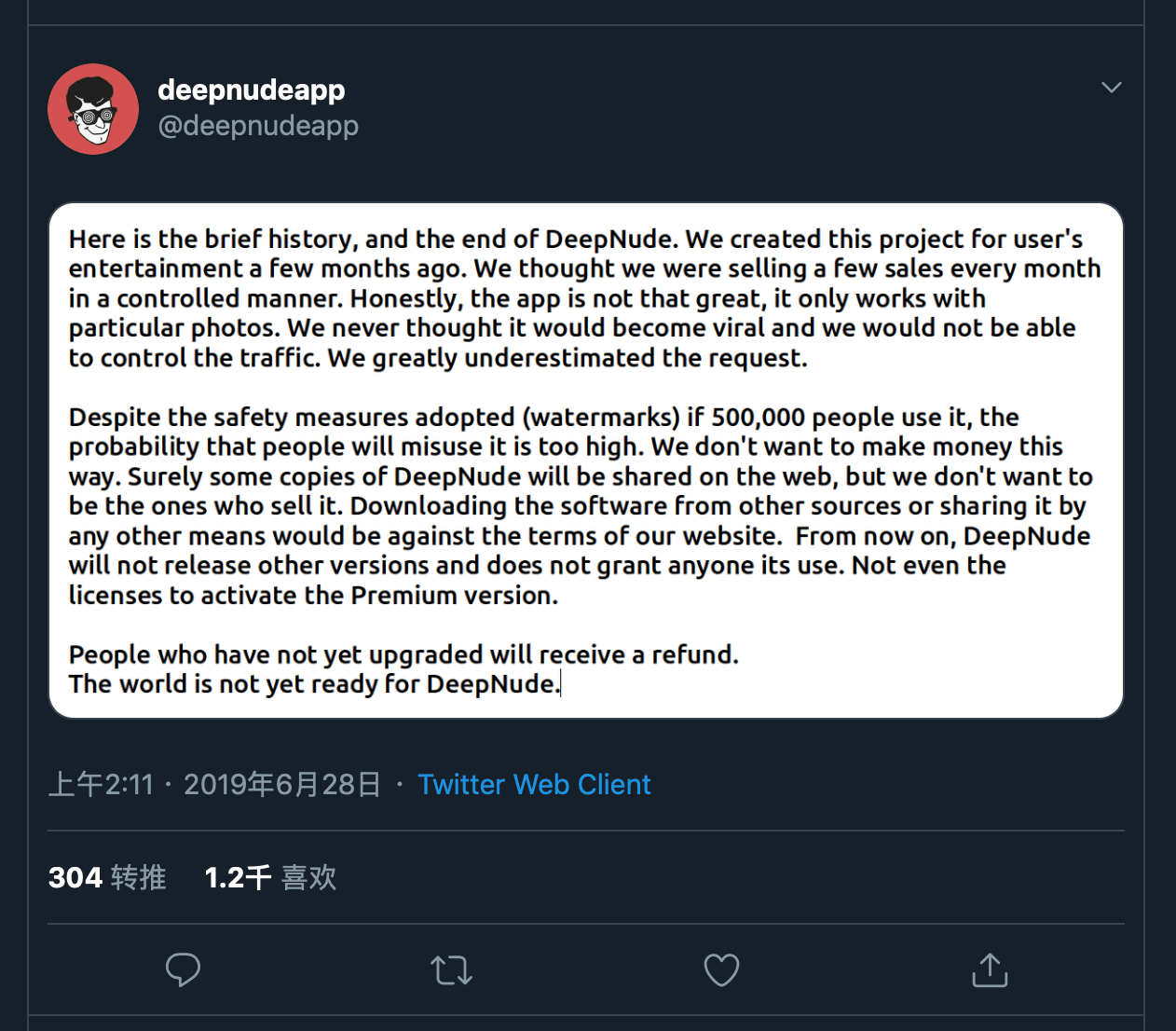Retweet this post using the arrows icon
Image resolution: width=1176 pixels, height=1031 pixels.
tap(452, 970)
